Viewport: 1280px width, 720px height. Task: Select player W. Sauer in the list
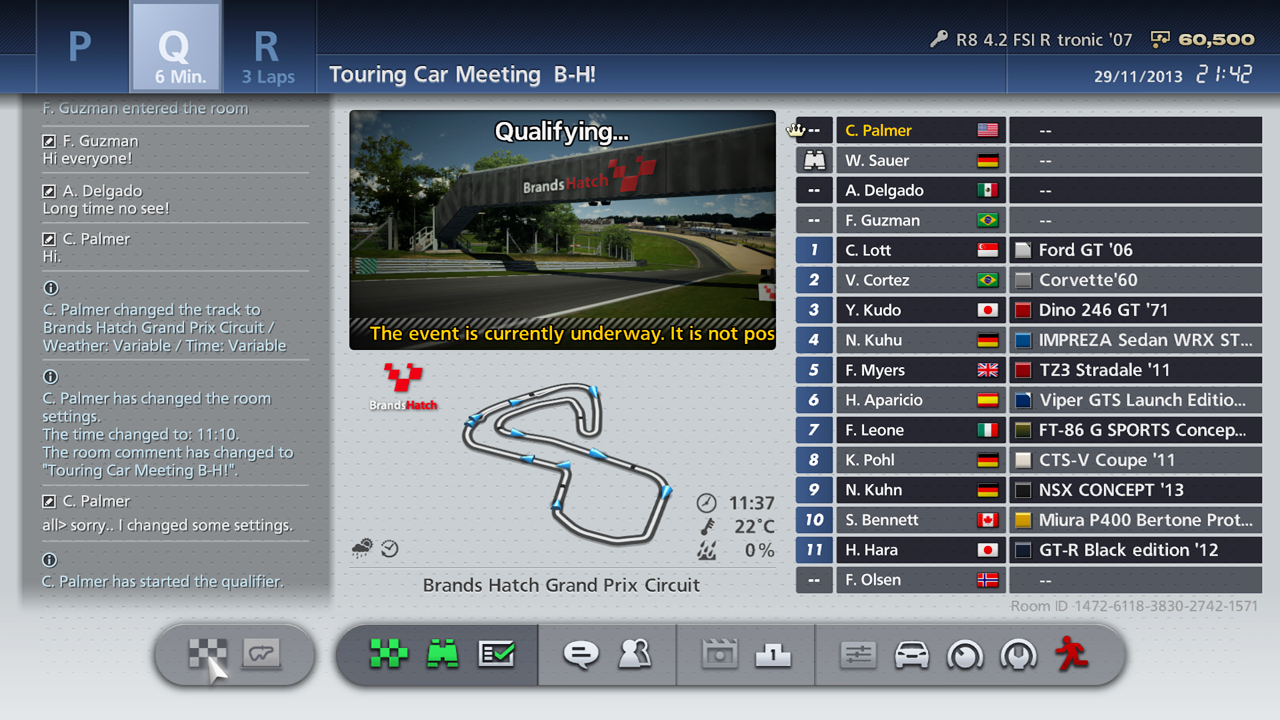point(920,160)
